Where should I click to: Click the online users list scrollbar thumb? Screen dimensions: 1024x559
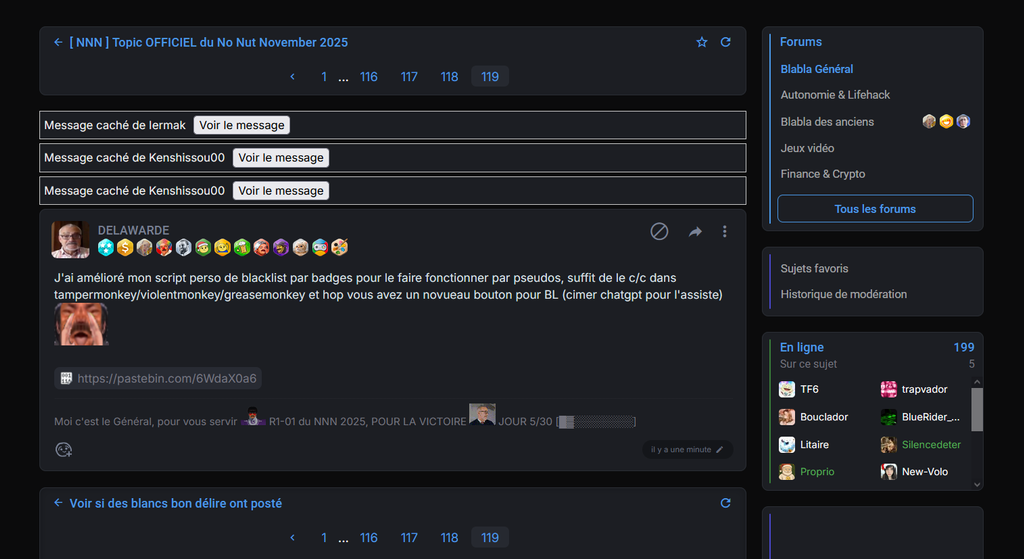point(977,409)
